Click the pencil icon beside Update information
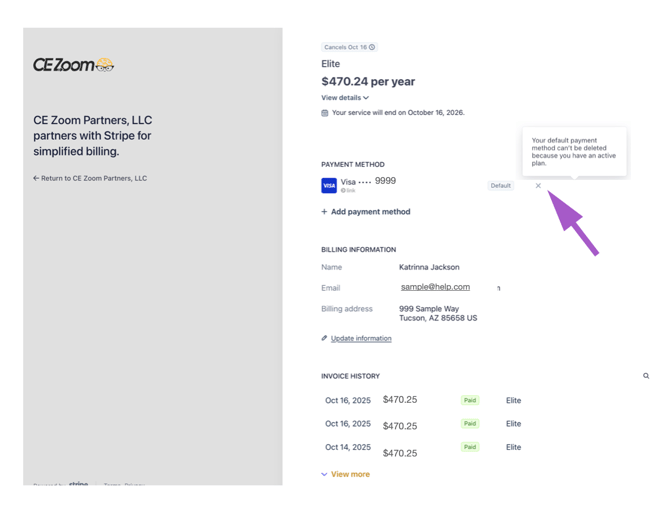Screen dimensions: 670x508 pos(324,338)
